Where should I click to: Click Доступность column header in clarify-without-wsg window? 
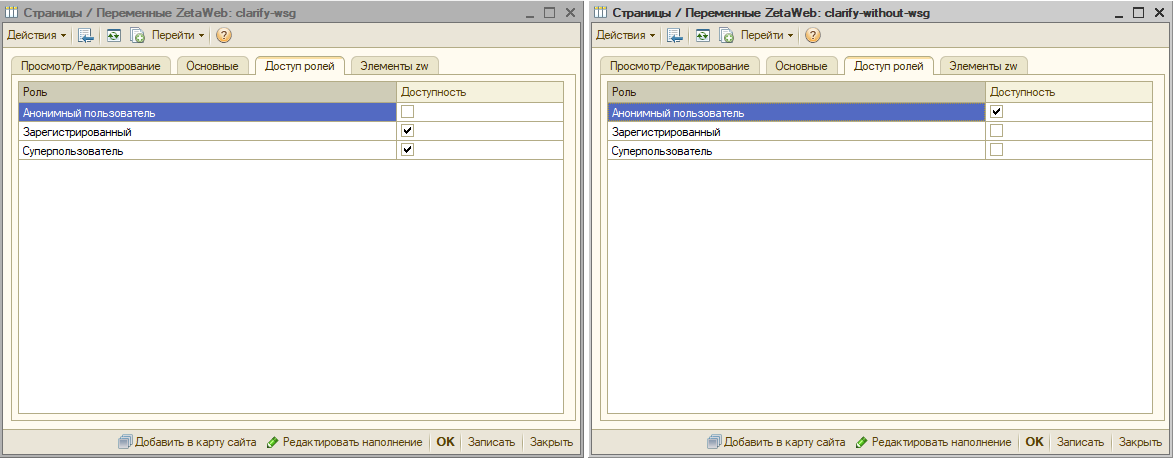pos(1069,92)
